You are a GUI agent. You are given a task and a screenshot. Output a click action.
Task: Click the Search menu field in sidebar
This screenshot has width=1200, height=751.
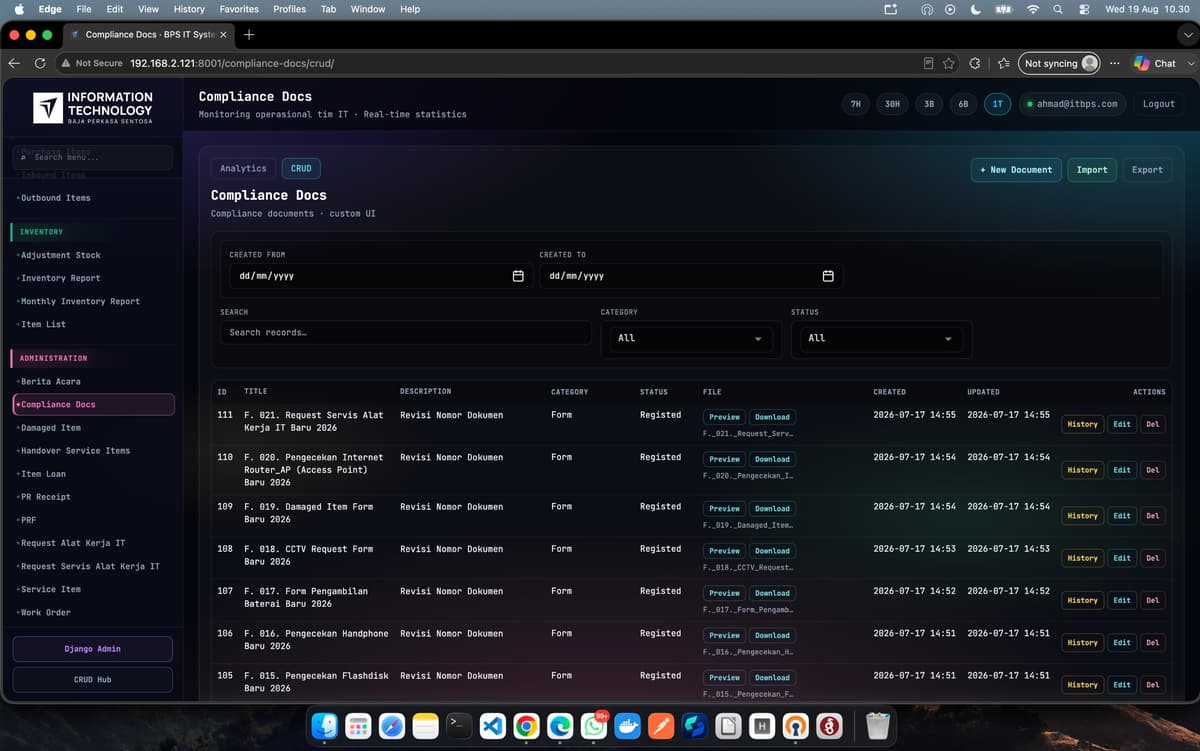click(x=92, y=158)
